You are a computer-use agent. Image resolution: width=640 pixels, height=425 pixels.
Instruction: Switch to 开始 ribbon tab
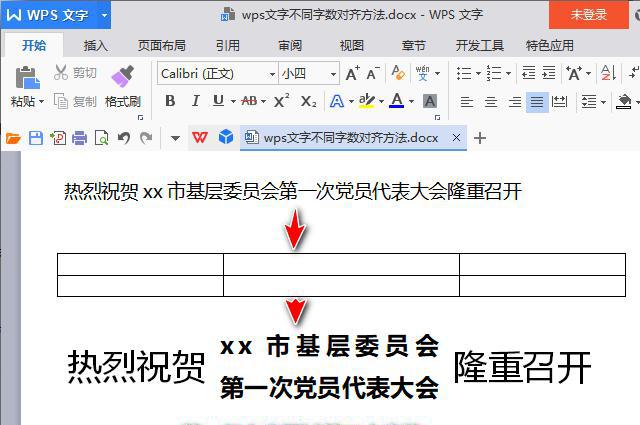[x=34, y=45]
